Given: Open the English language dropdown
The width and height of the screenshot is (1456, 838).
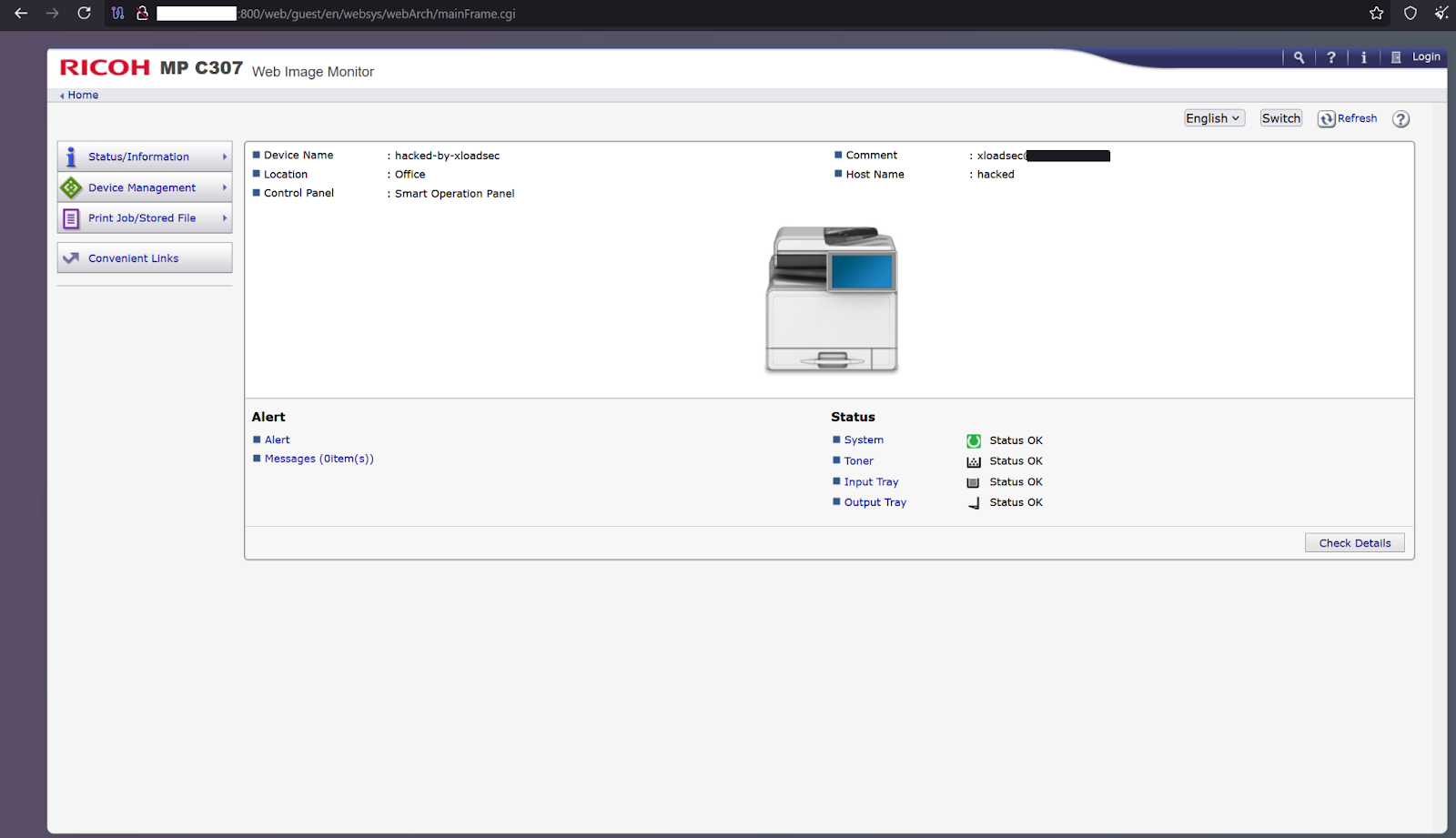Looking at the screenshot, I should [x=1213, y=118].
